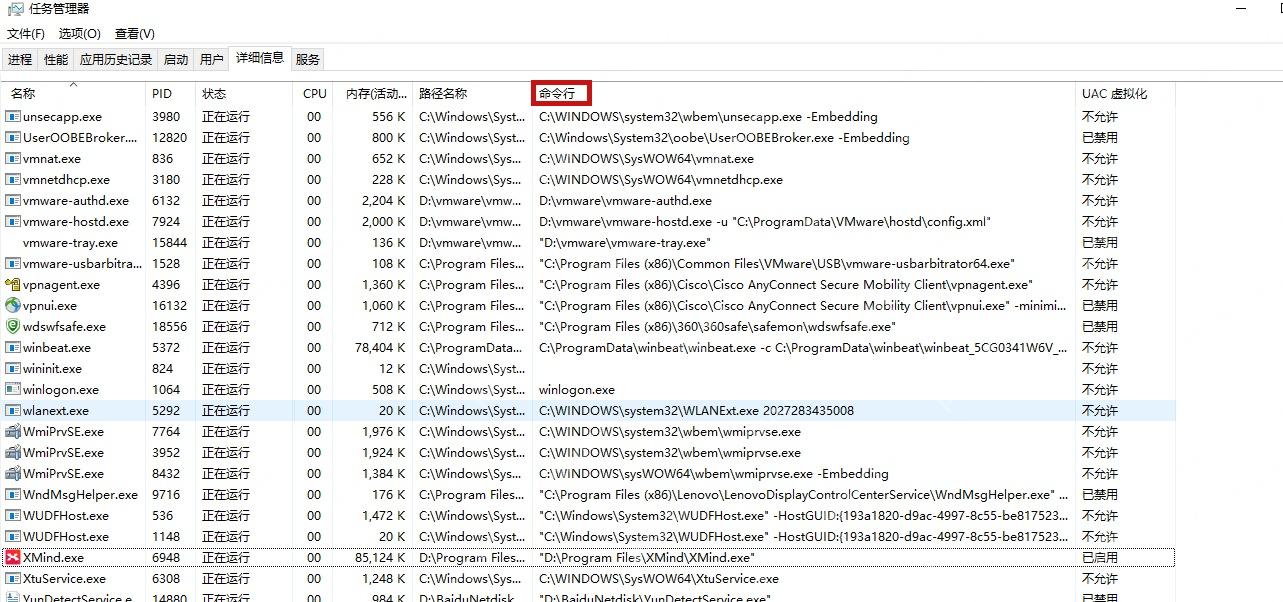
Task: Click the XtuService.exe process icon
Action: [x=13, y=579]
